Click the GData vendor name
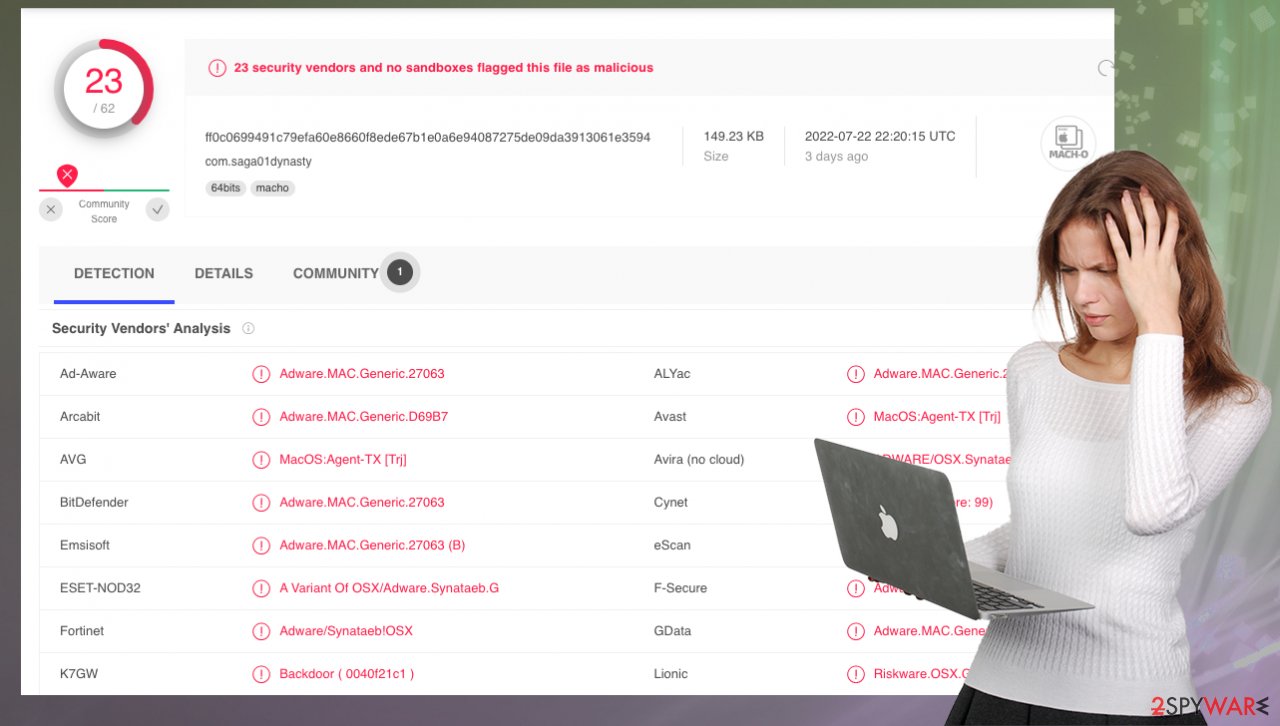This screenshot has height=726, width=1280. click(672, 631)
